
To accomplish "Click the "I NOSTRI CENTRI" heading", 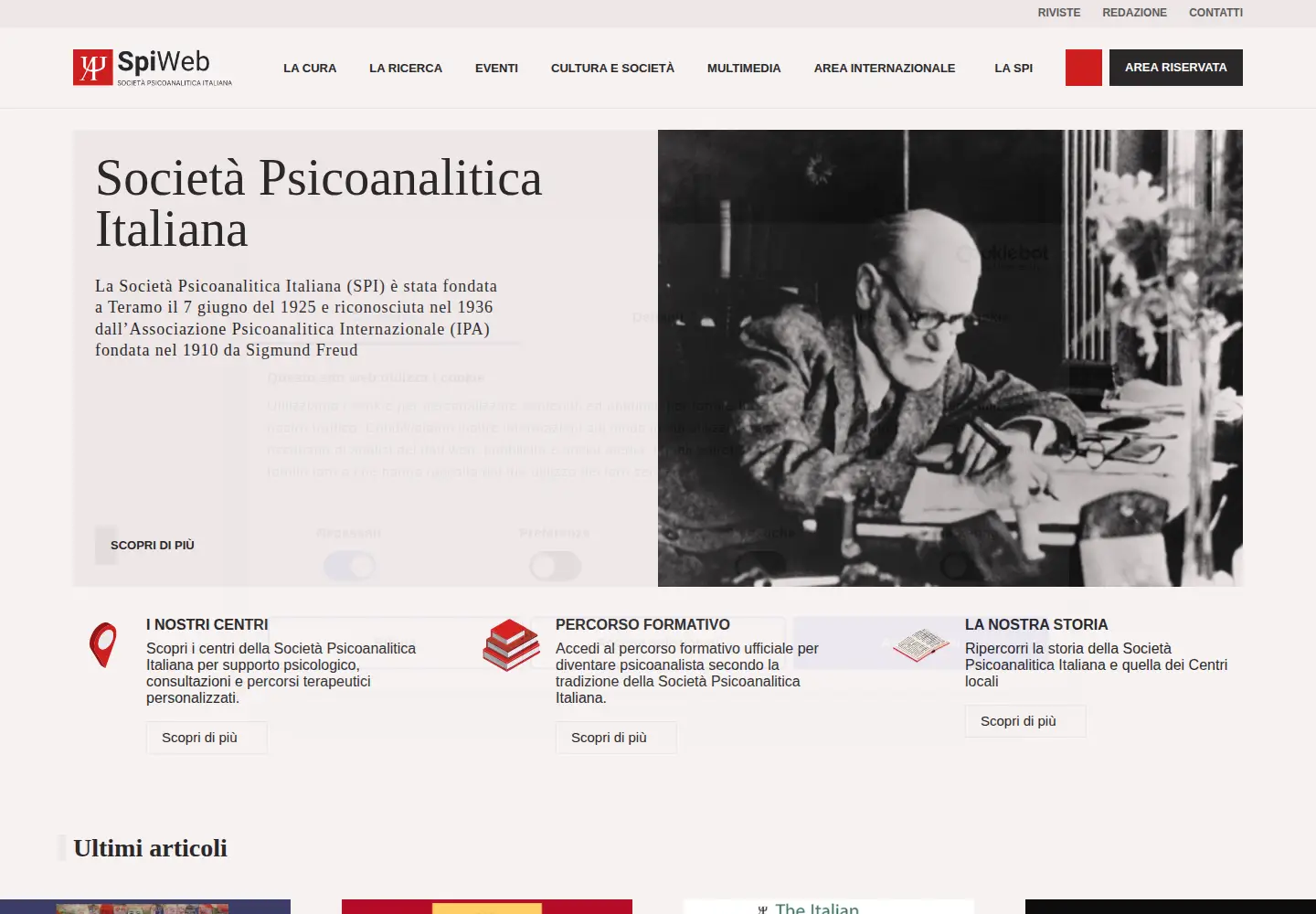I will click(x=207, y=624).
